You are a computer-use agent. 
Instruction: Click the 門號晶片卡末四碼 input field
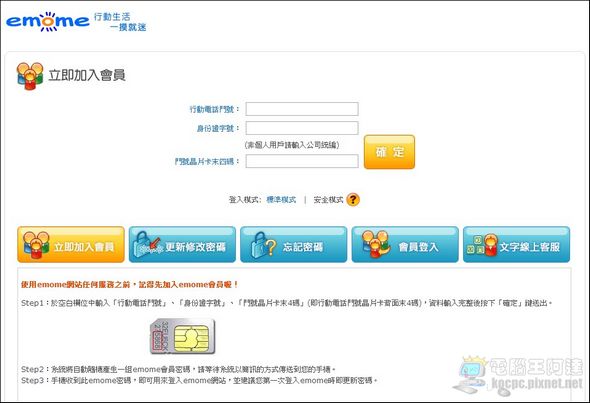click(302, 161)
